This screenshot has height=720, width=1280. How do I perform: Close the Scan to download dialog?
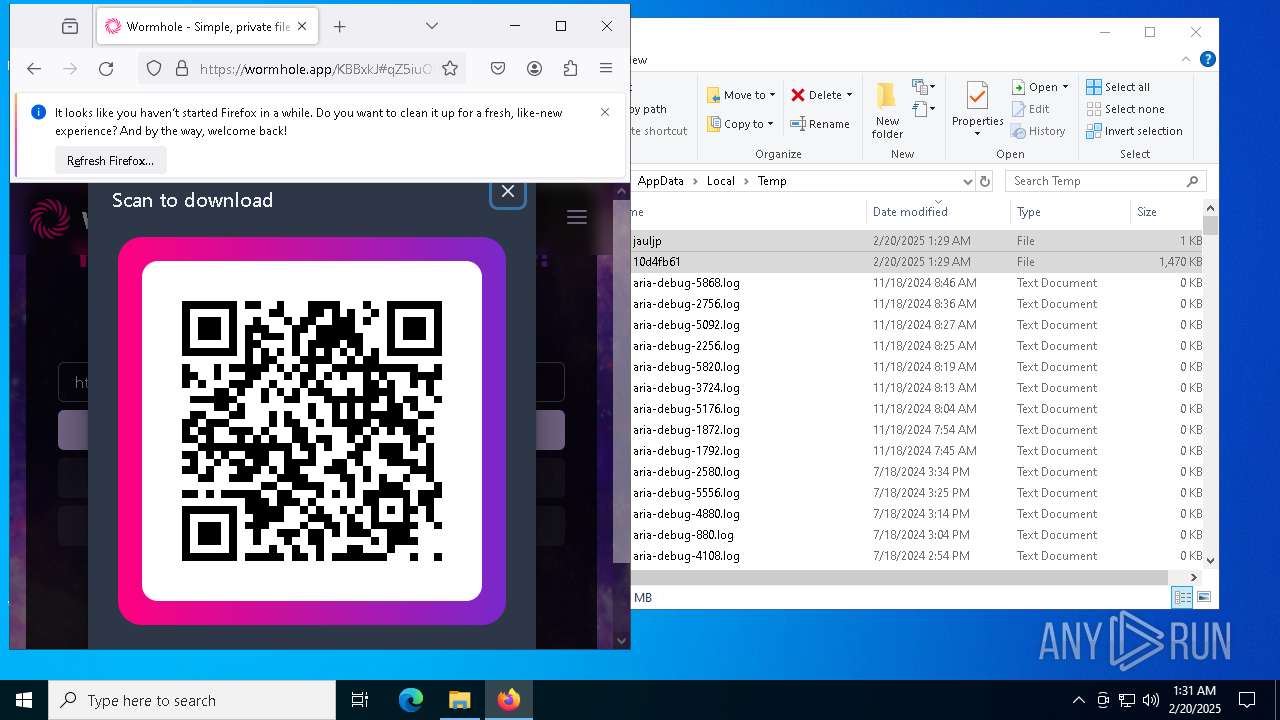pos(508,192)
